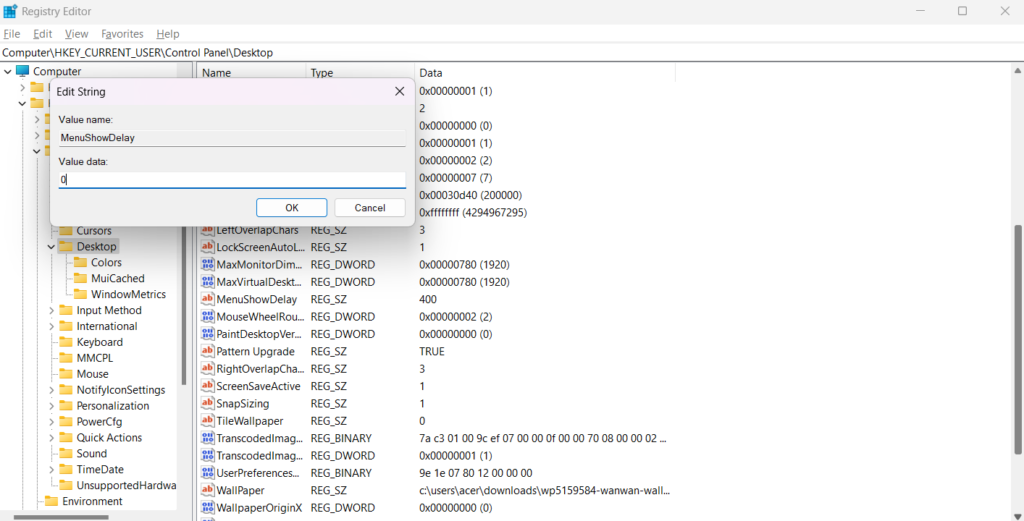1024x521 pixels.
Task: Expand the Quick Actions key
Action: (51, 437)
